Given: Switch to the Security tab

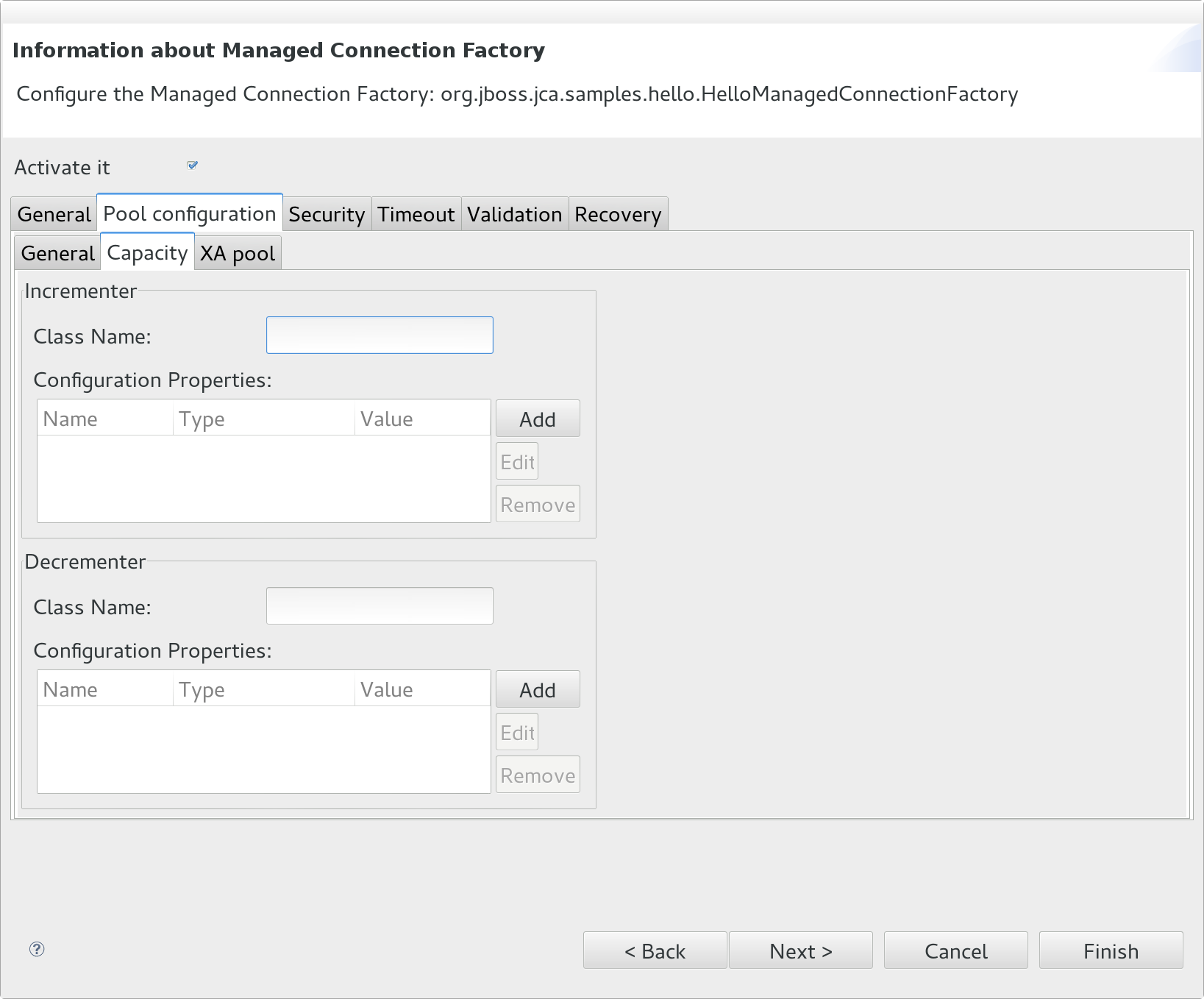Looking at the screenshot, I should tap(327, 214).
